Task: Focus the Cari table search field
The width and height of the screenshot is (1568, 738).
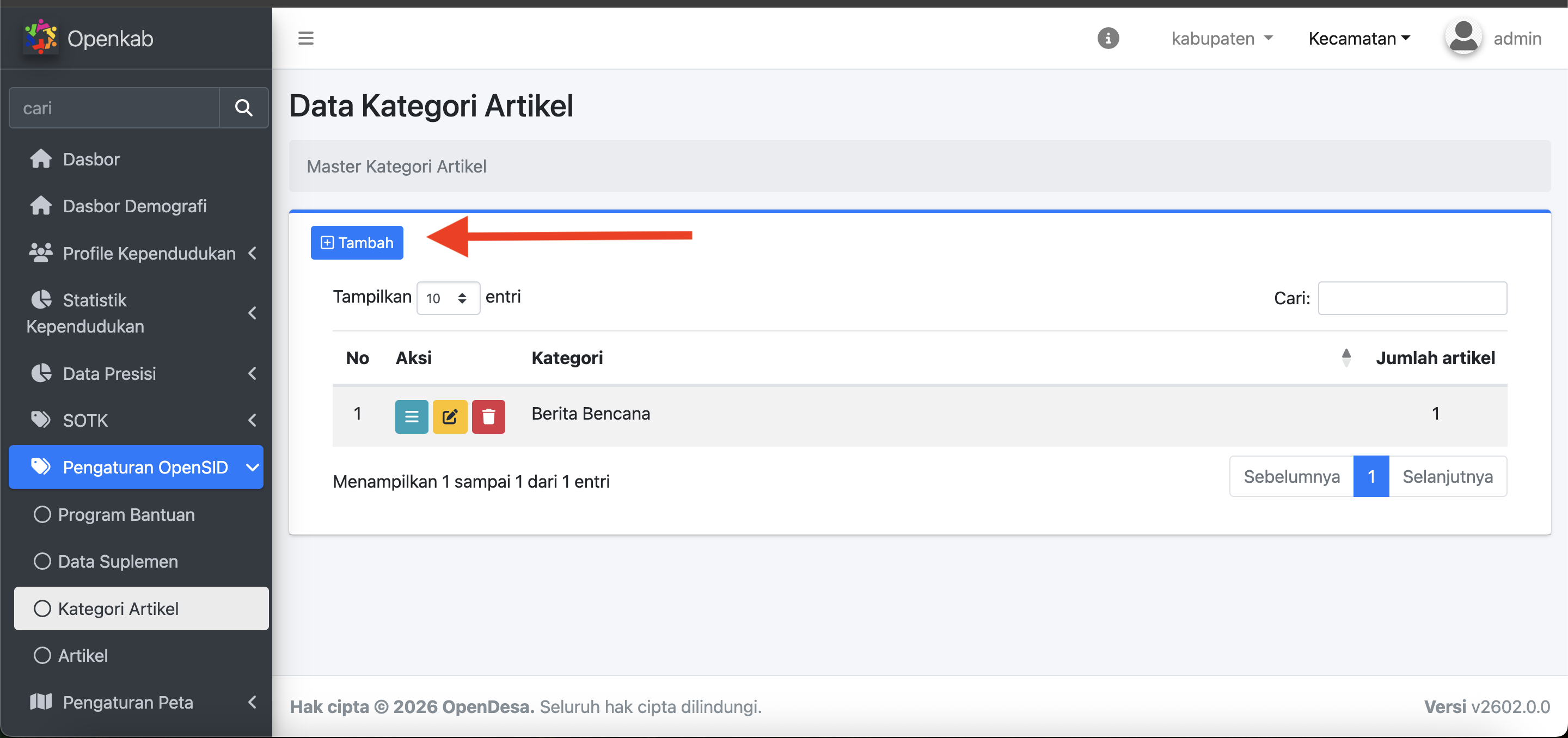Action: 1412,298
